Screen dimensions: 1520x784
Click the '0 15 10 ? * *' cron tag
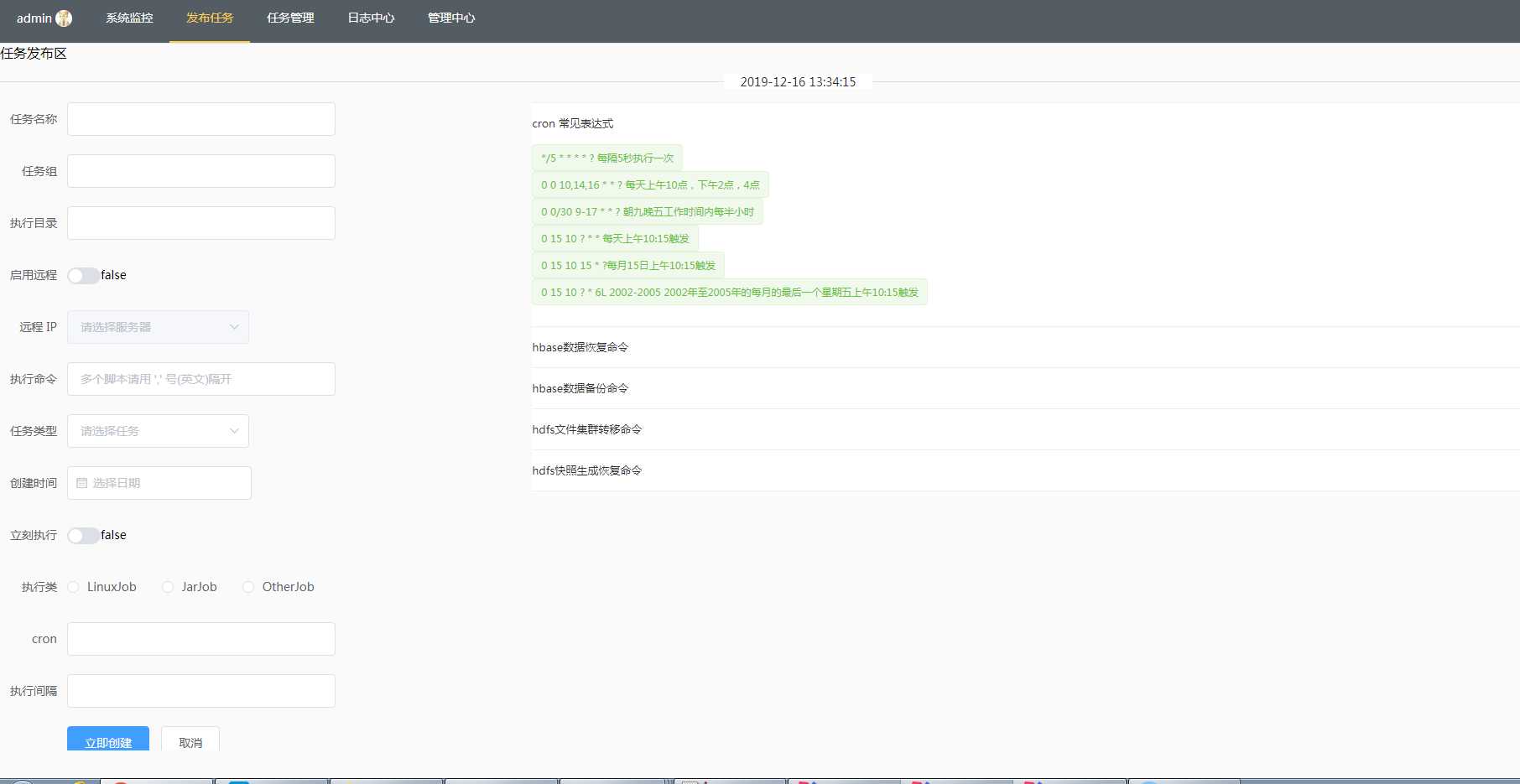point(615,238)
